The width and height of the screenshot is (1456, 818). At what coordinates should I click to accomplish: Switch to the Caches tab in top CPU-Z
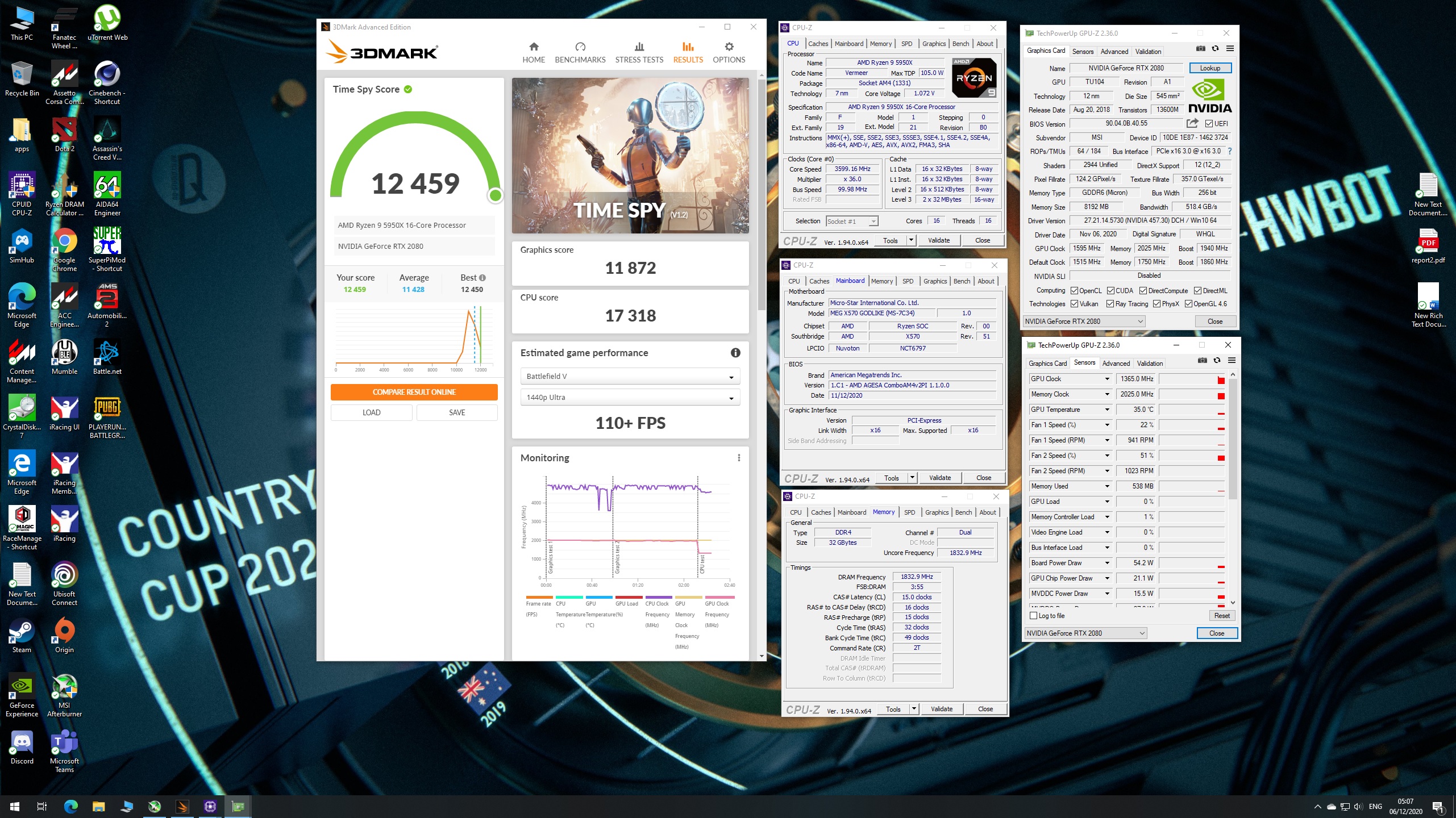pos(818,44)
